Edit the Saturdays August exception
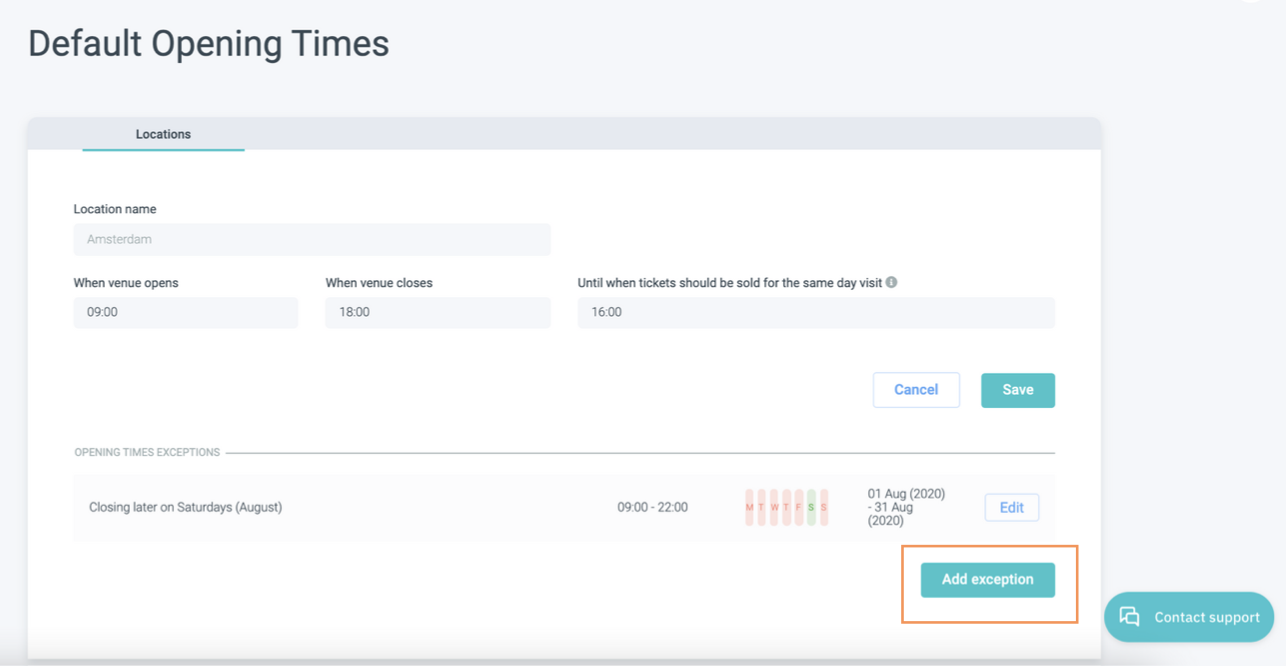This screenshot has width=1286, height=672. pyautogui.click(x=1011, y=507)
